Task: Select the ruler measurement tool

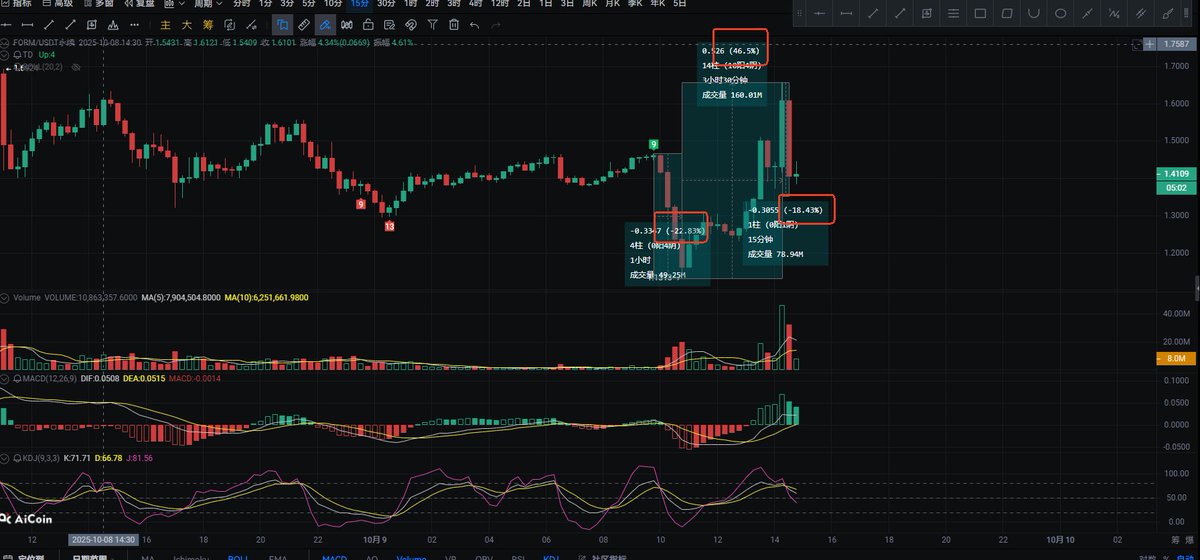Action: coord(305,24)
